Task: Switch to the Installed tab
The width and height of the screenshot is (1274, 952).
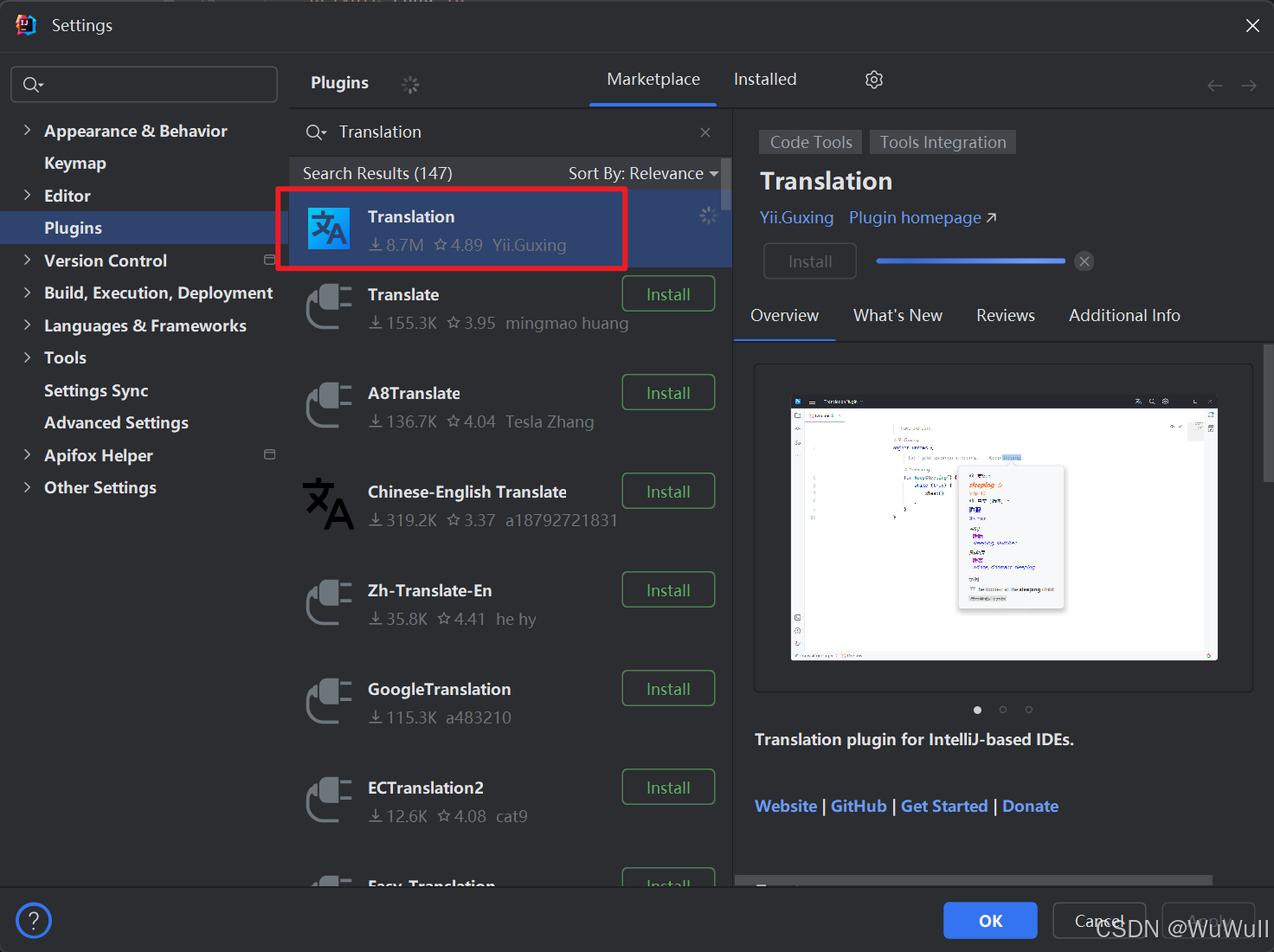Action: pyautogui.click(x=765, y=80)
